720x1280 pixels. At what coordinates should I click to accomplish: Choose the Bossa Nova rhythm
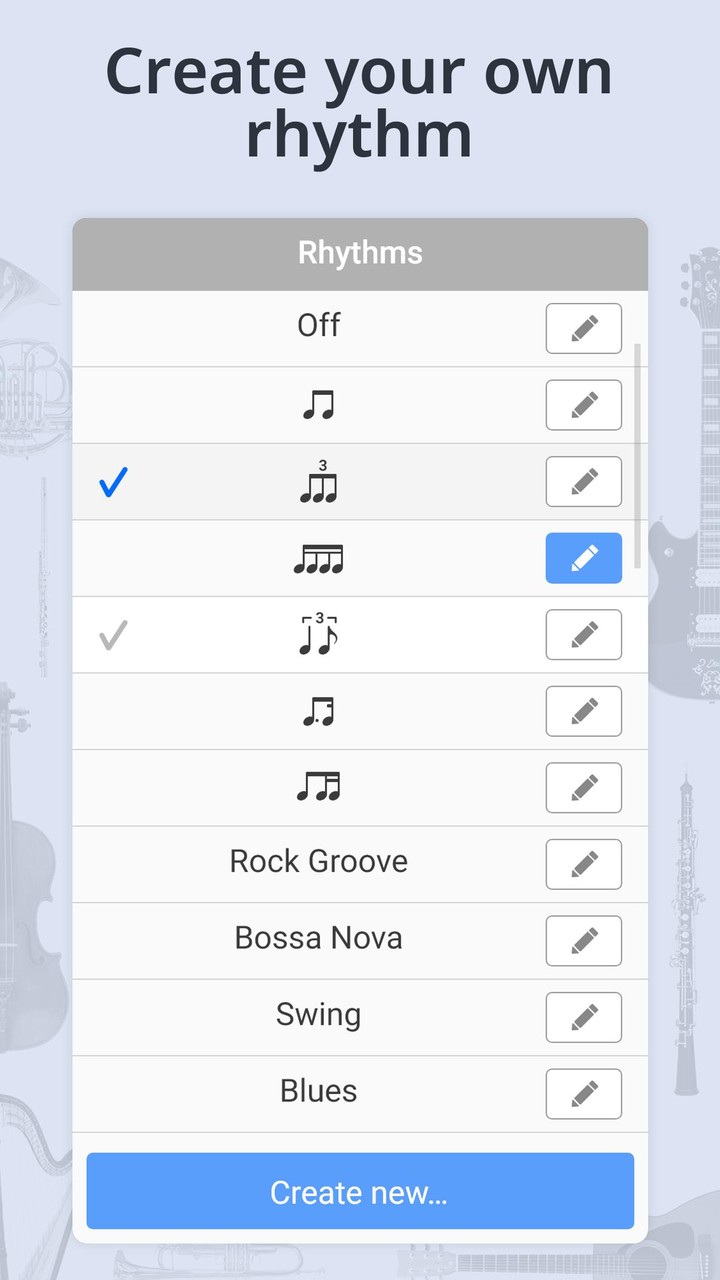point(318,938)
